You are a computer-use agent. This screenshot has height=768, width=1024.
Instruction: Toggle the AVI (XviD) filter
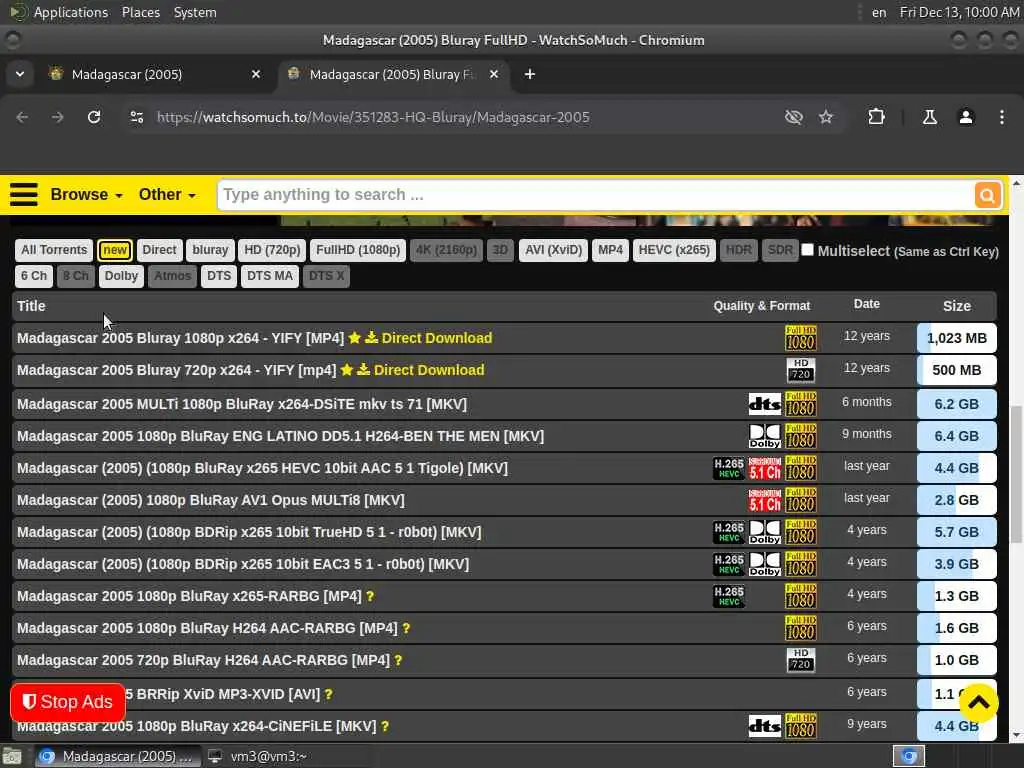point(554,250)
